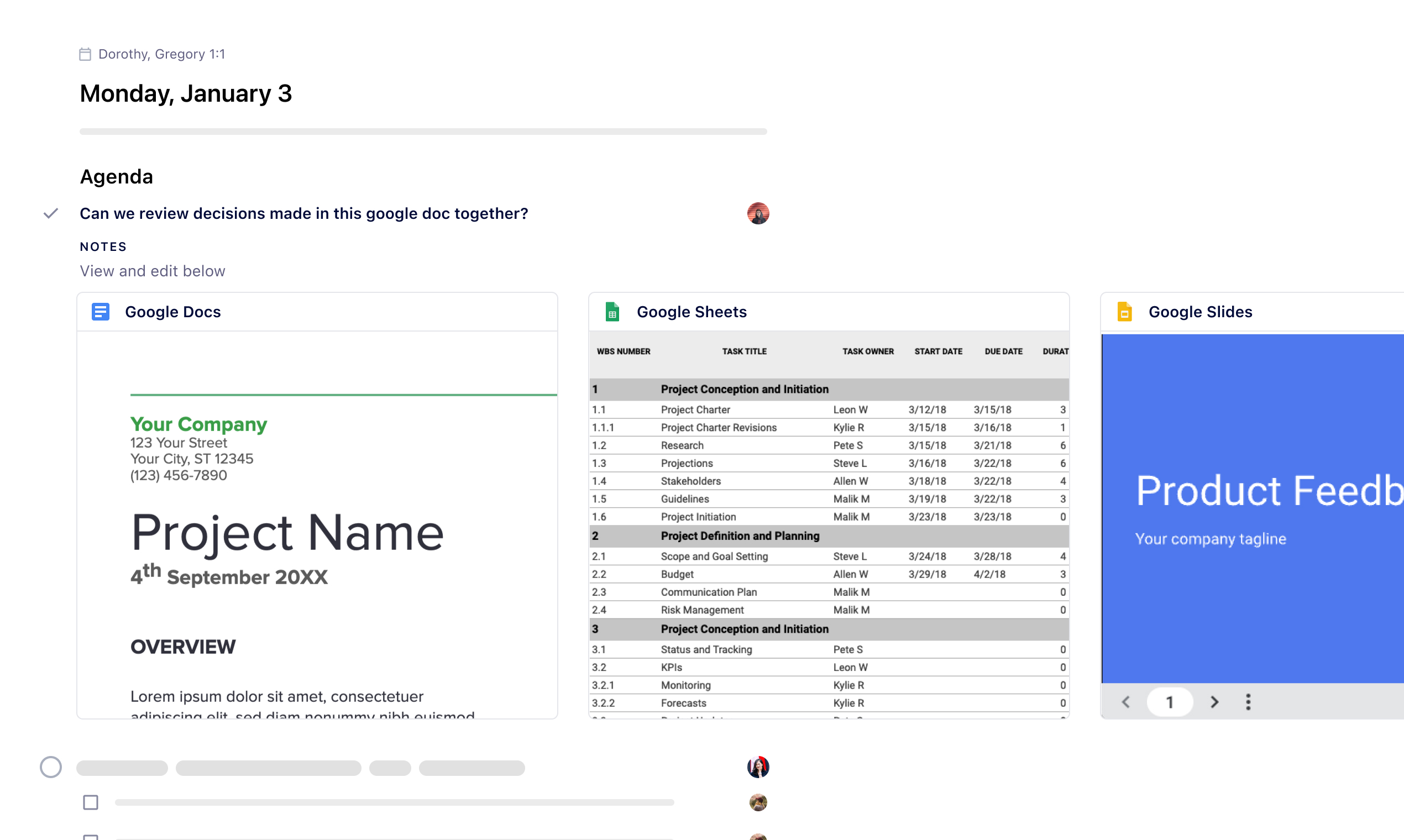The image size is (1404, 840).
Task: Click the WBS NUMBER column header
Action: [624, 351]
